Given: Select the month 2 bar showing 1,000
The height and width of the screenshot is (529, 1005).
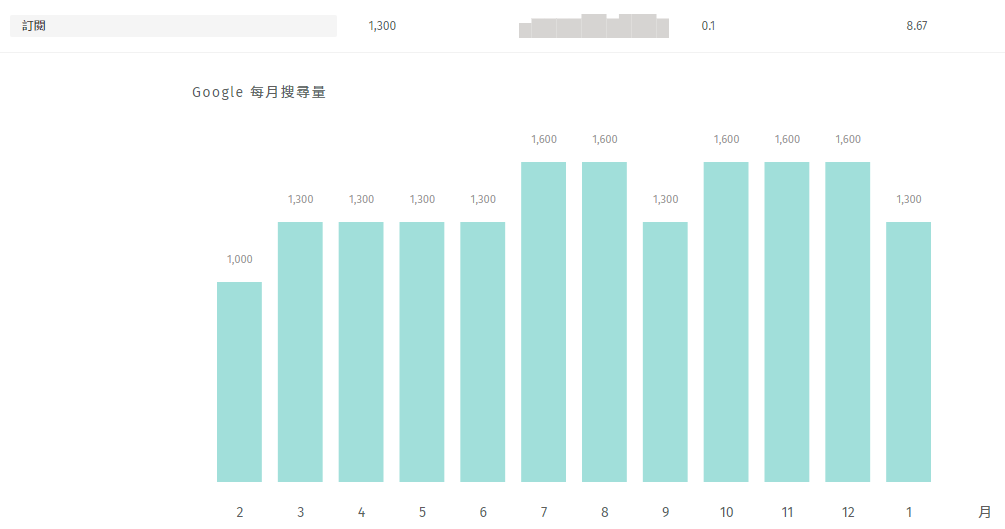Looking at the screenshot, I should (x=239, y=382).
